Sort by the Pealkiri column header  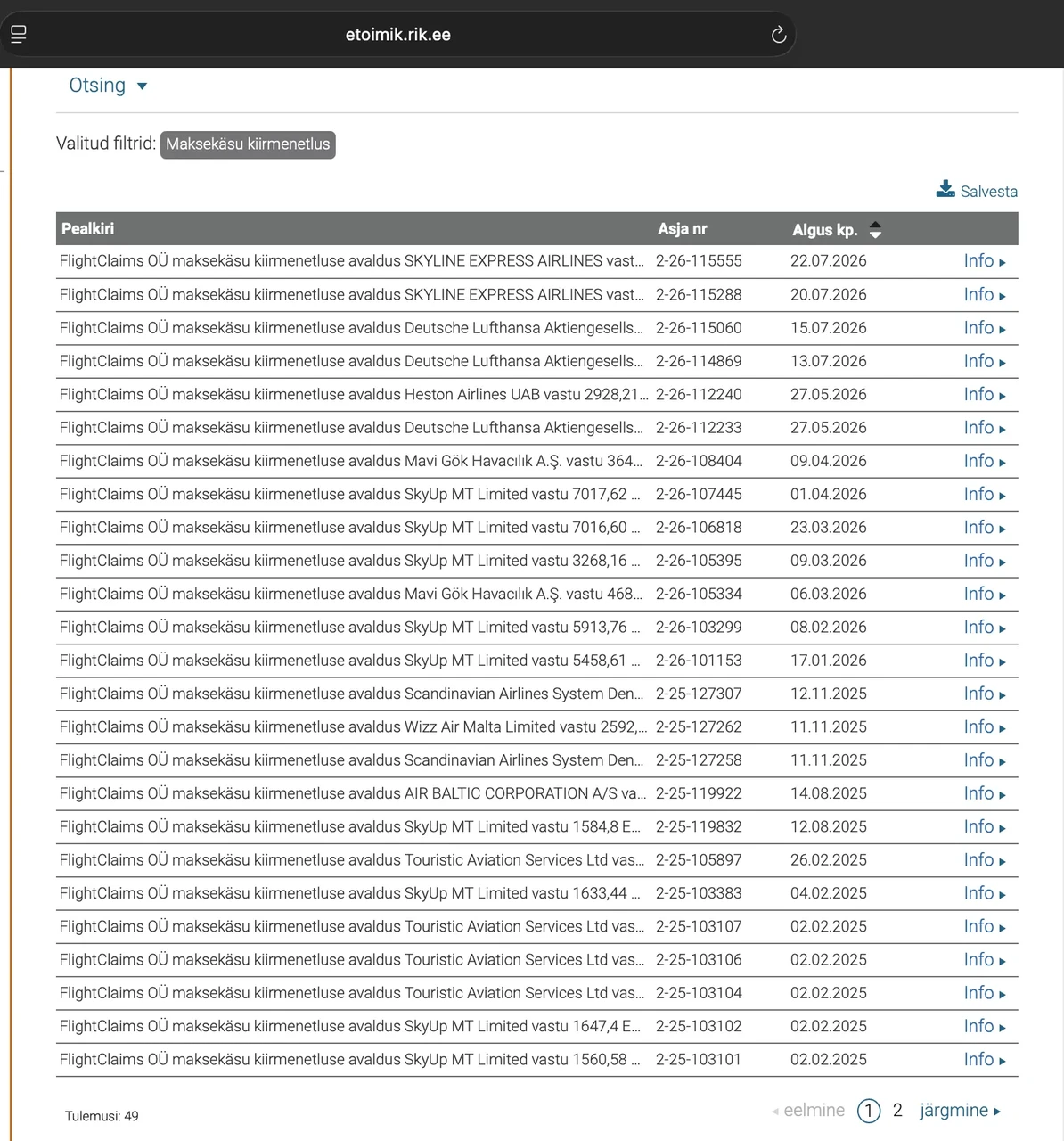87,229
